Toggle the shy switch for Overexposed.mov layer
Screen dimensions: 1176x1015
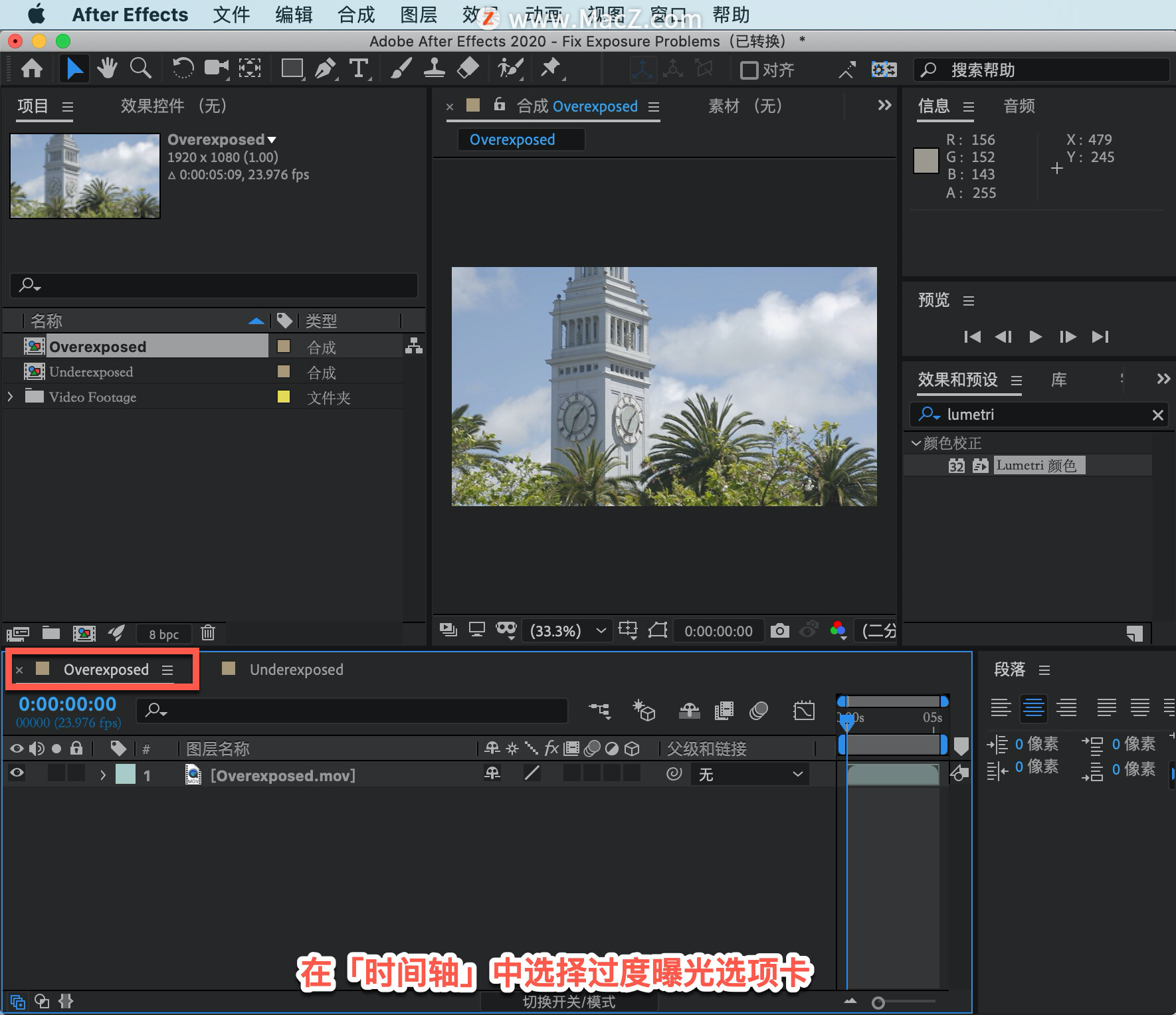click(x=492, y=774)
